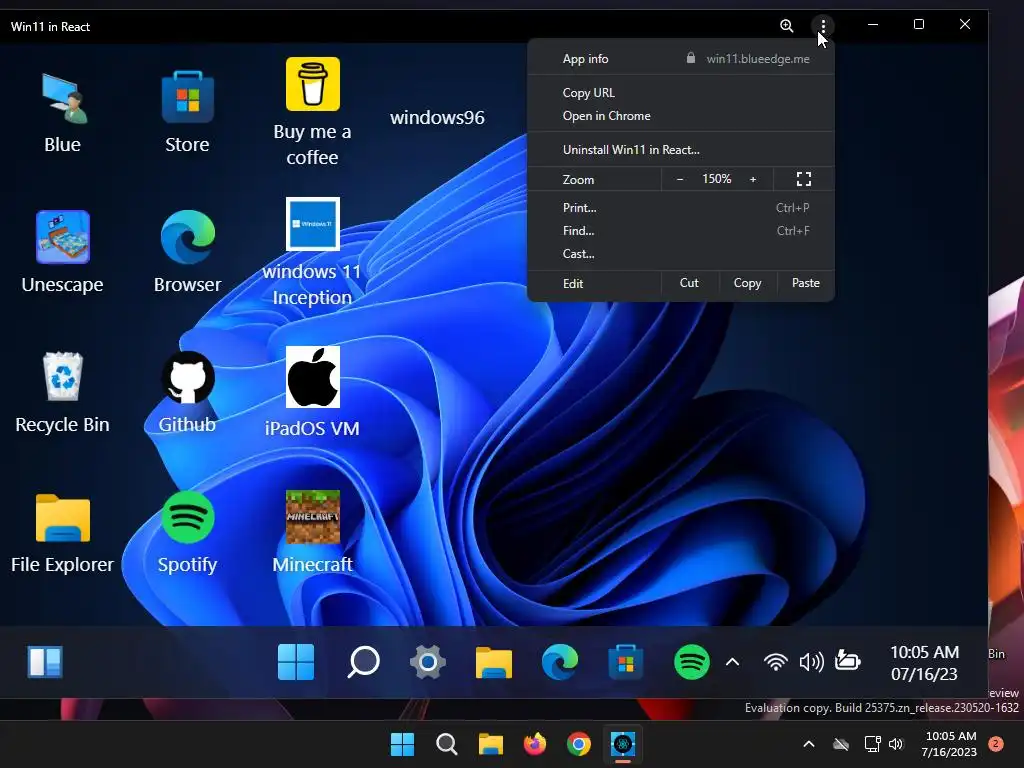
Task: Open the Github desktop icon
Action: tap(187, 392)
